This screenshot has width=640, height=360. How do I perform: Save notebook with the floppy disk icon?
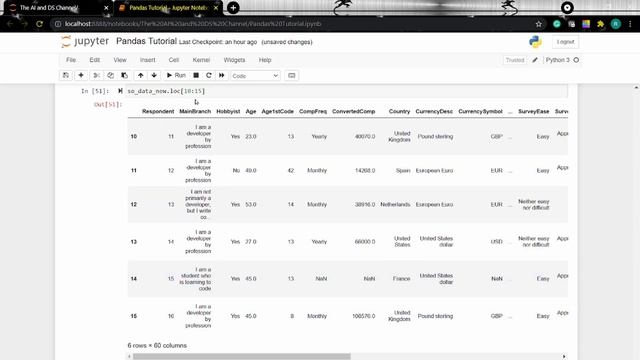point(66,76)
